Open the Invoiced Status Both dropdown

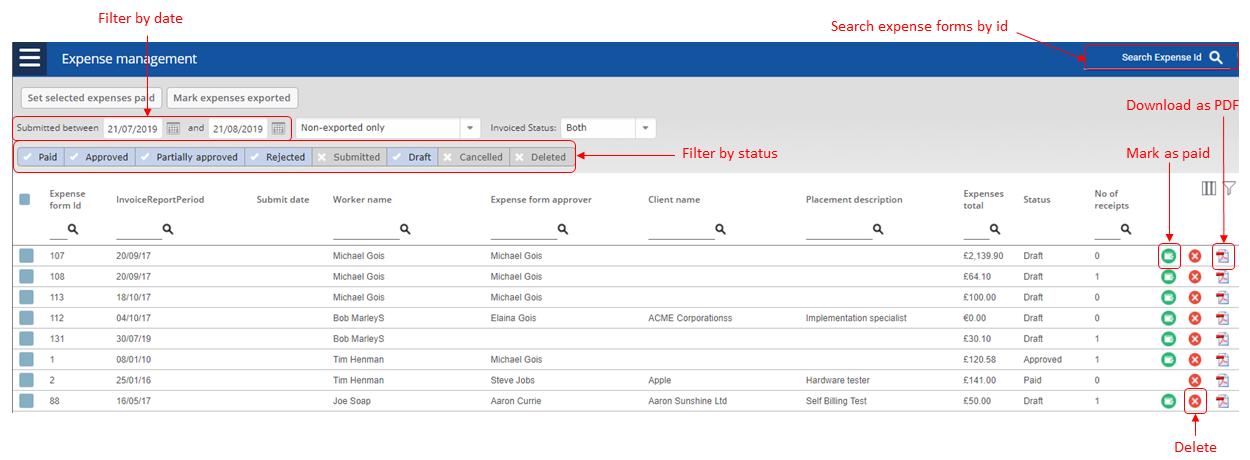tap(608, 128)
